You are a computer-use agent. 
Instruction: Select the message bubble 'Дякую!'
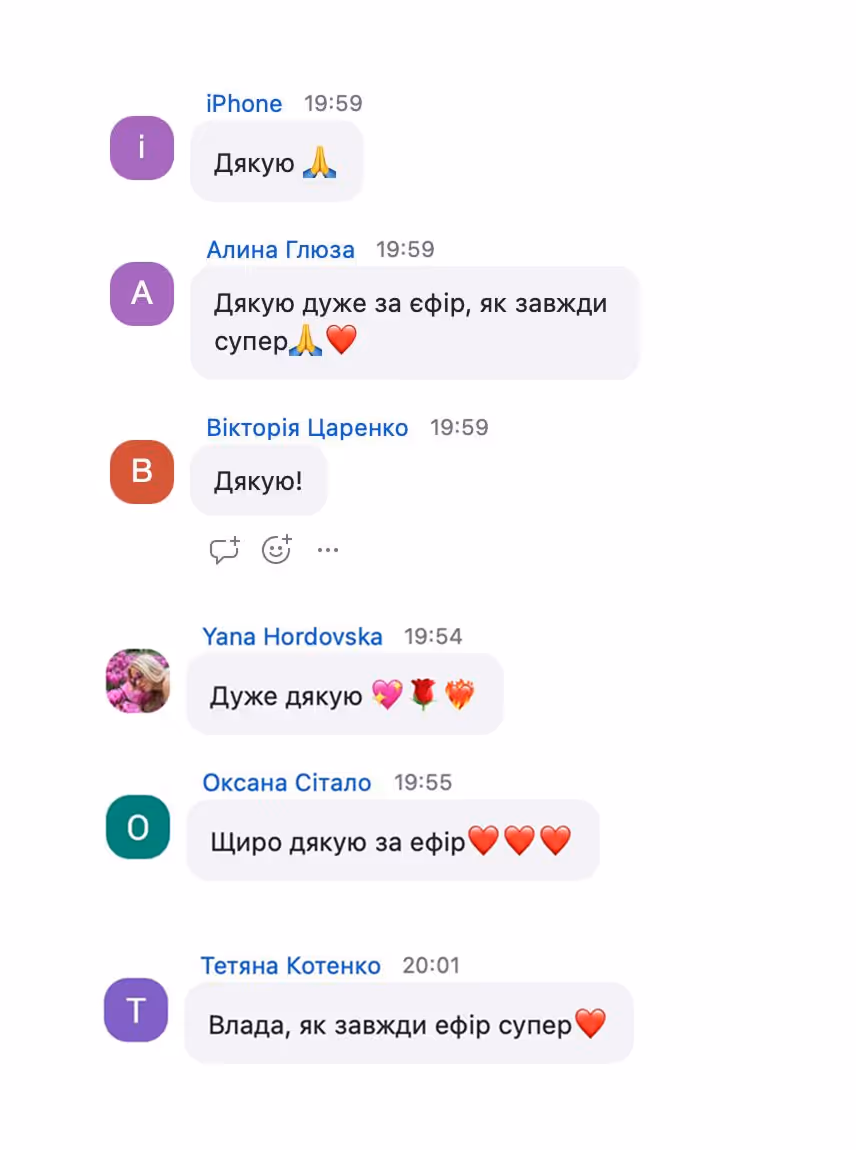pos(258,481)
